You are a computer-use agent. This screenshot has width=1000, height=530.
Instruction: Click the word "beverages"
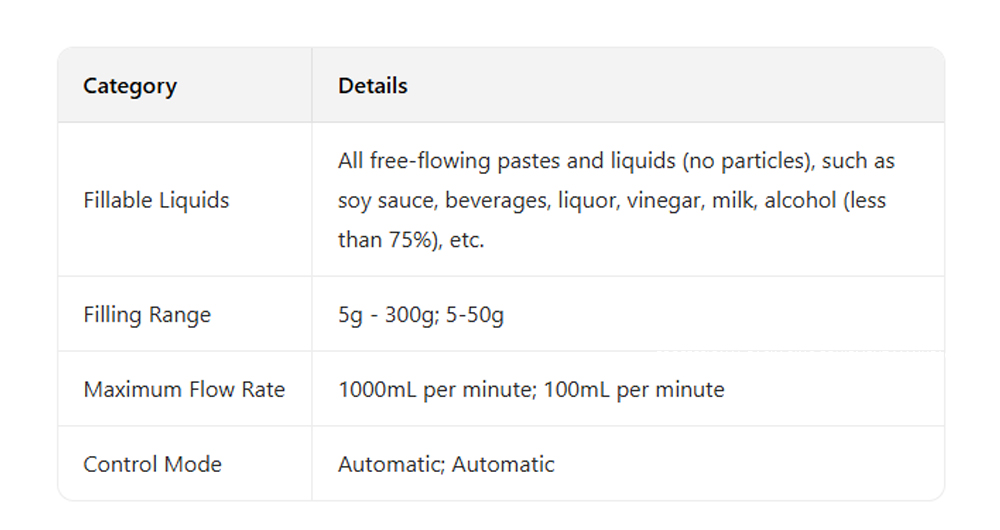(494, 201)
